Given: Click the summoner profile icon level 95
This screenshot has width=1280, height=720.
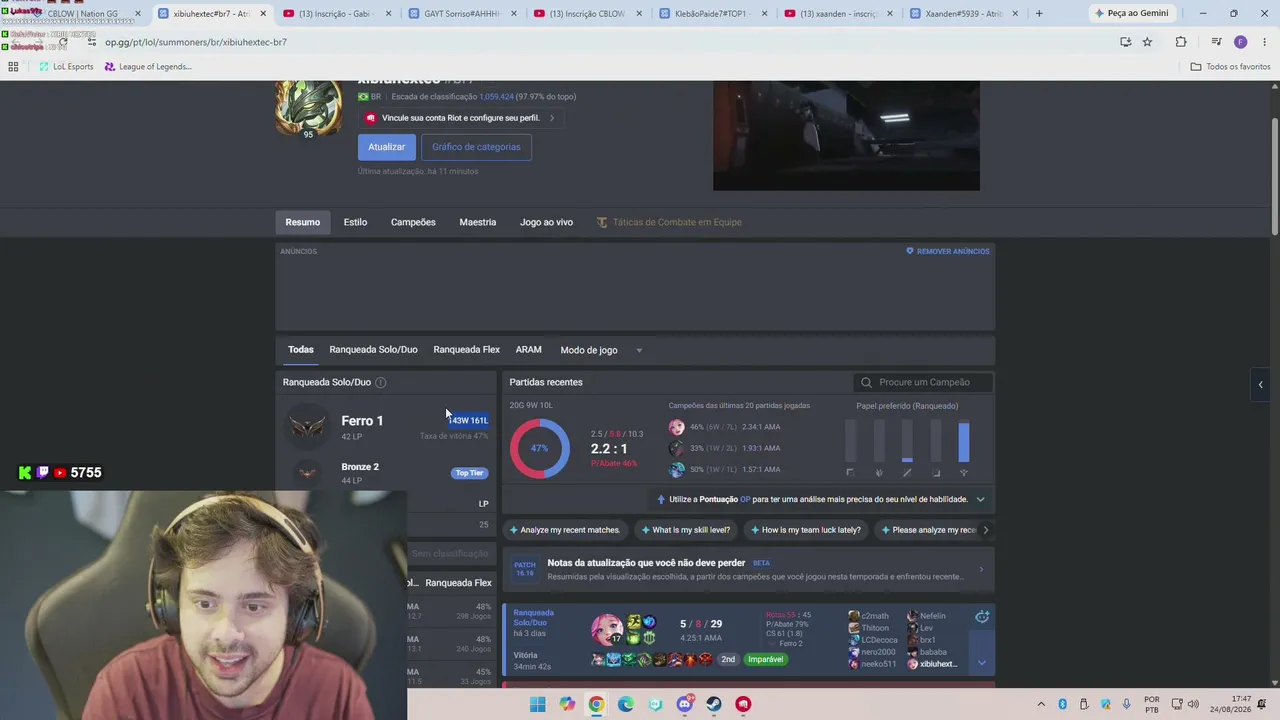Looking at the screenshot, I should (x=308, y=107).
